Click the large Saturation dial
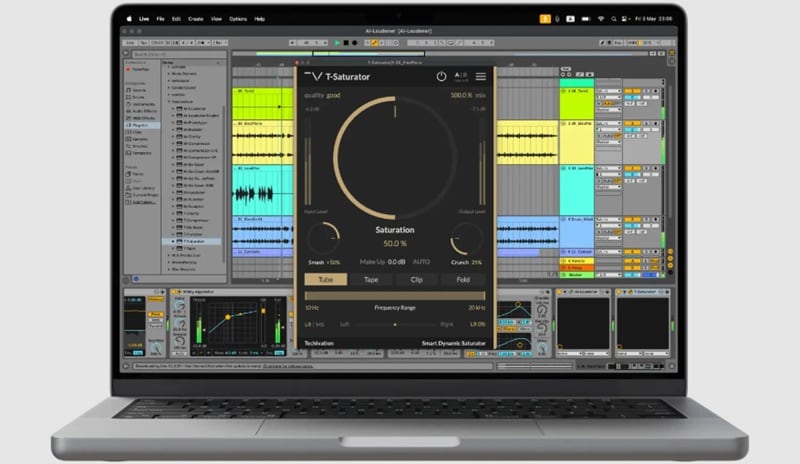This screenshot has height=464, width=800. [x=395, y=158]
